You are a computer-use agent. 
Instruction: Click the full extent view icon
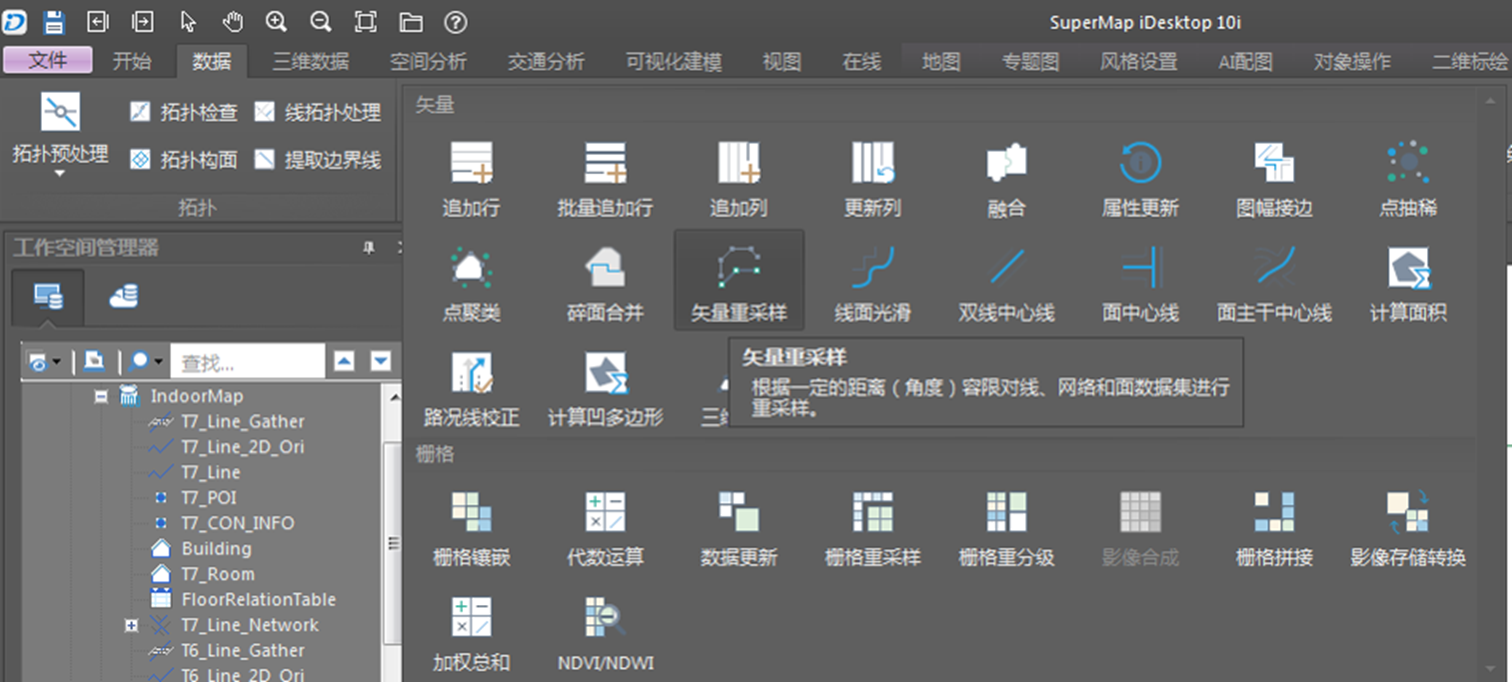point(366,21)
